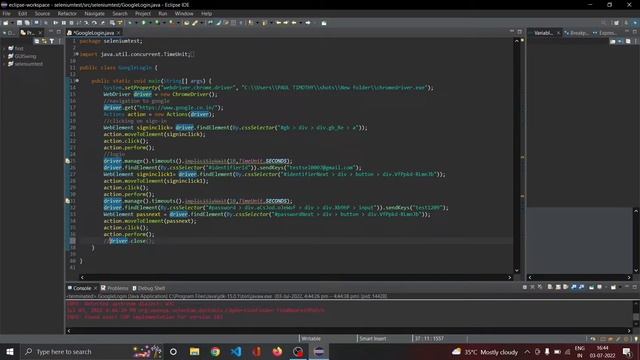Click the Suspend debug toolbar icon
This screenshot has height=360, width=640.
click(x=63, y=23)
